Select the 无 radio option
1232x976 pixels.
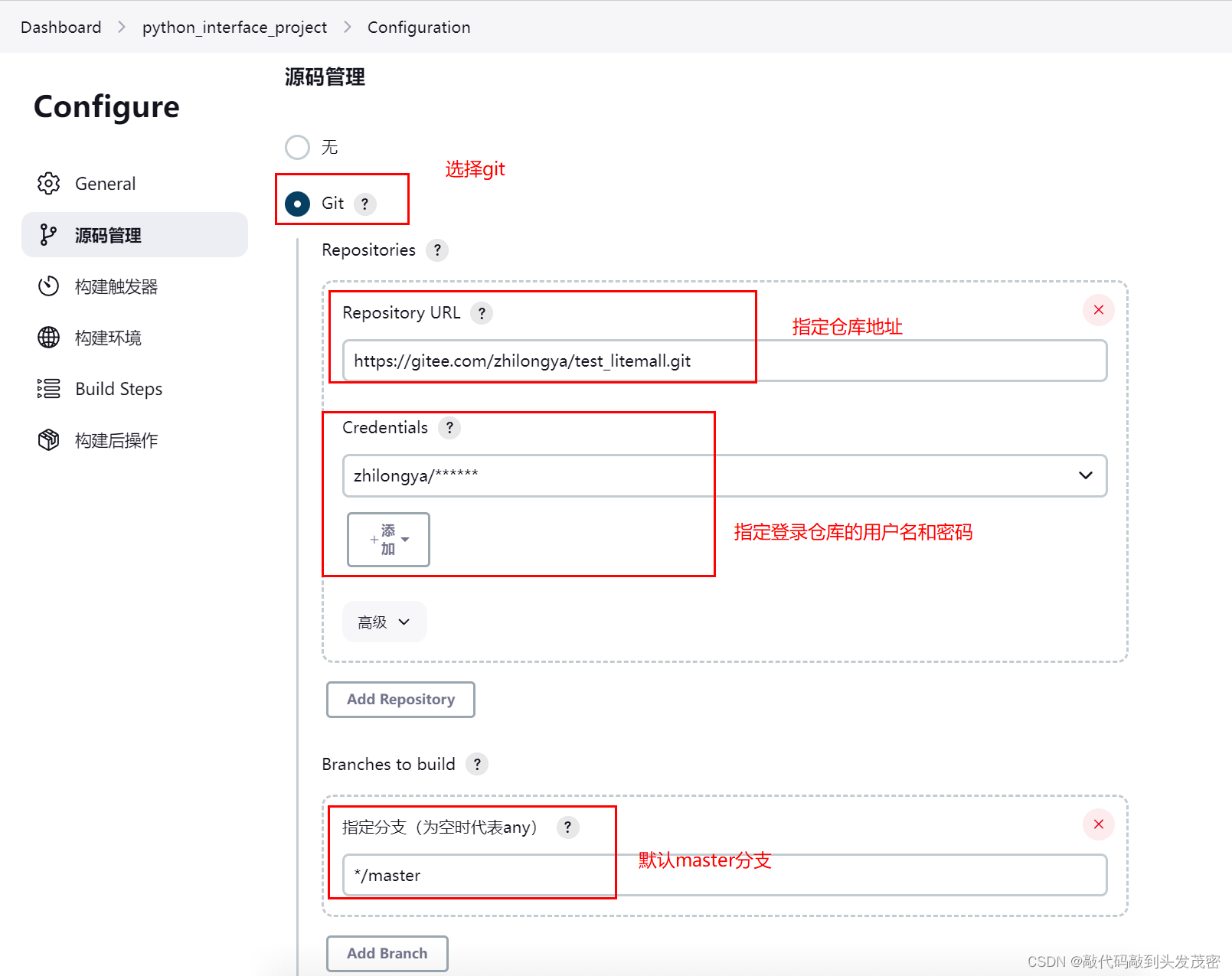297,147
